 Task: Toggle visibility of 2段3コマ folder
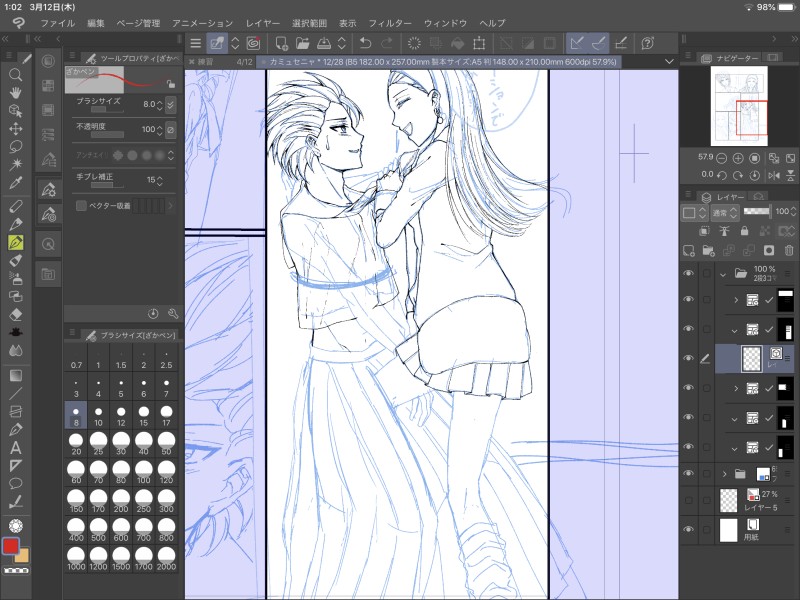pyautogui.click(x=688, y=272)
